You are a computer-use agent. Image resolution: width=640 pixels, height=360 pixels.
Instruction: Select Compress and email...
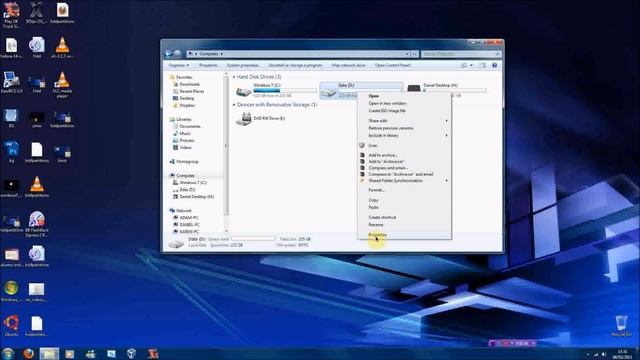coord(388,168)
